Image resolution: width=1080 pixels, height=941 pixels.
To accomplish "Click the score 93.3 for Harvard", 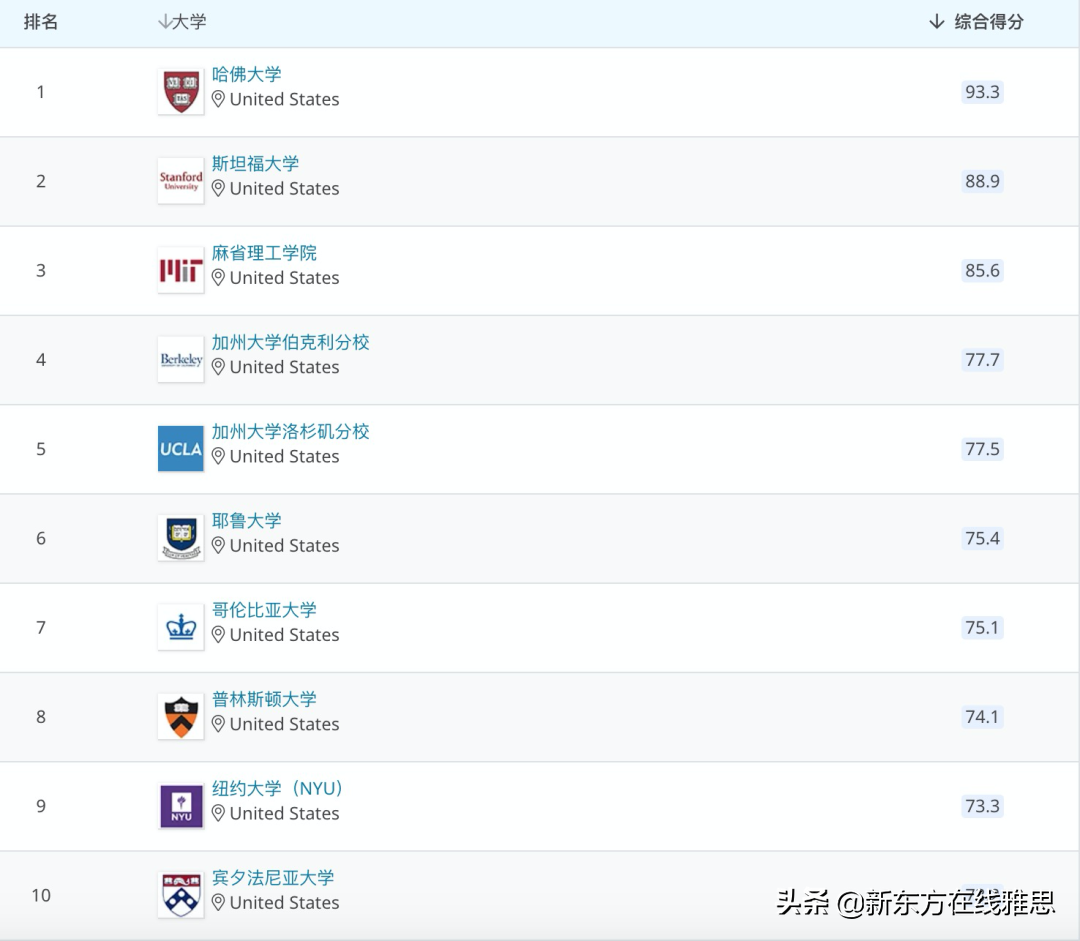I will click(x=981, y=92).
